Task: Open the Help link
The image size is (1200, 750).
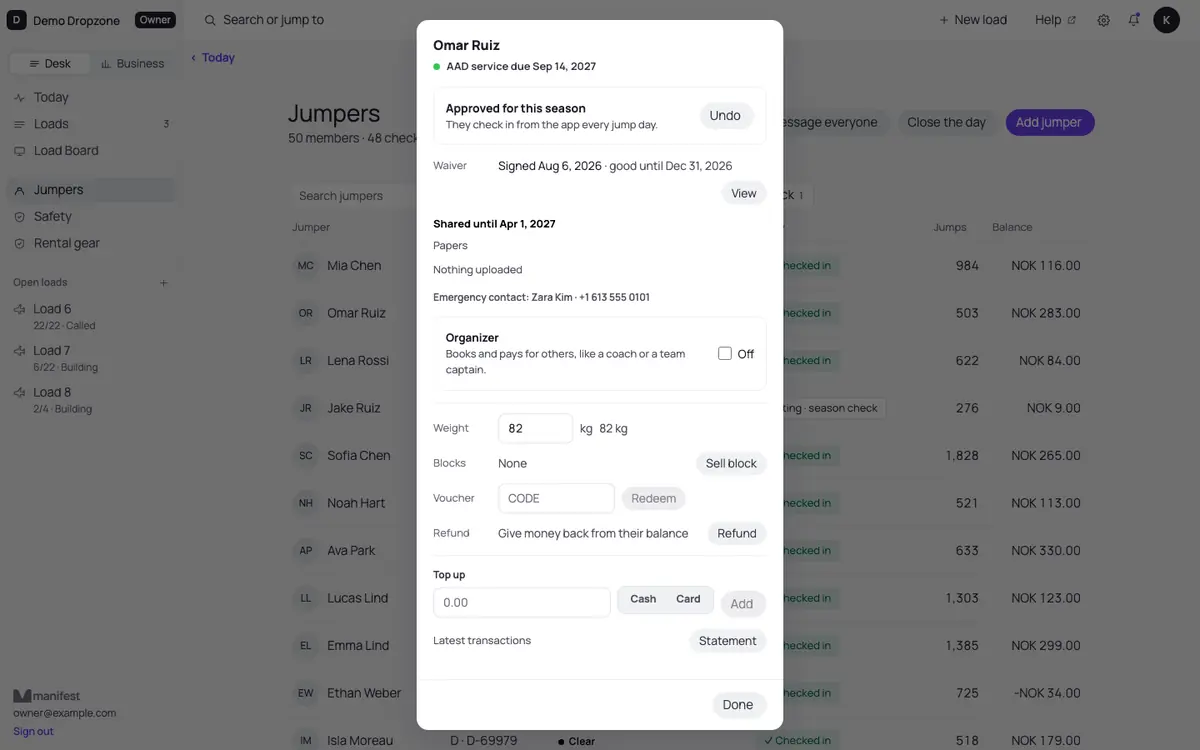Action: tap(1055, 20)
